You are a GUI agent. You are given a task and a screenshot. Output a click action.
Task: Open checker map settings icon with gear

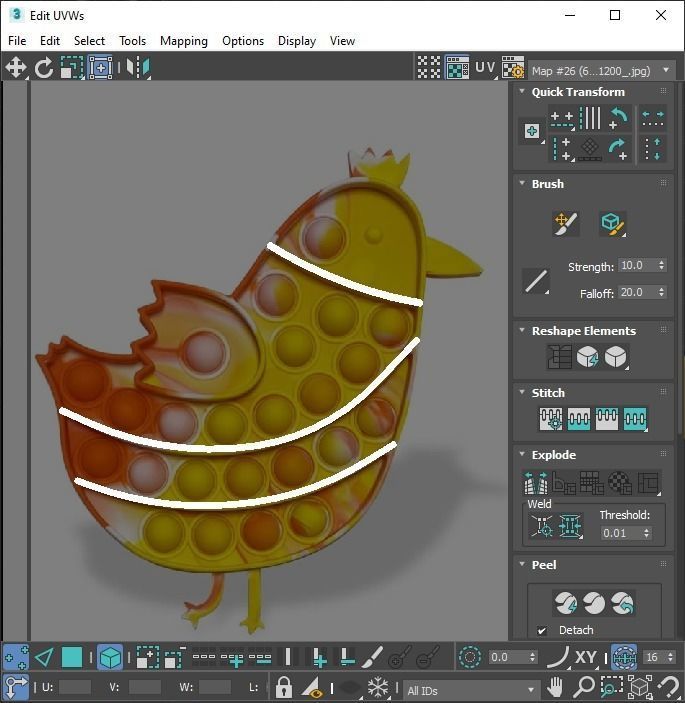(x=513, y=68)
